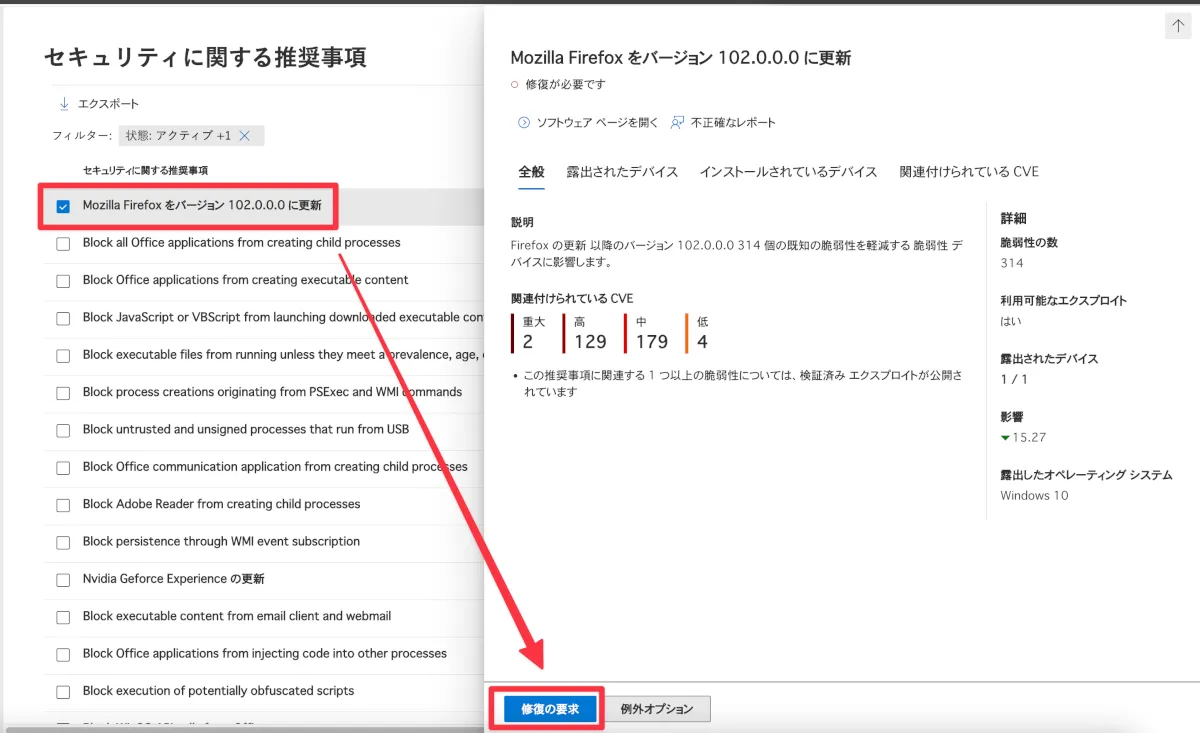Click the 低 CVE count 4
The height and width of the screenshot is (733, 1200).
[x=702, y=342]
